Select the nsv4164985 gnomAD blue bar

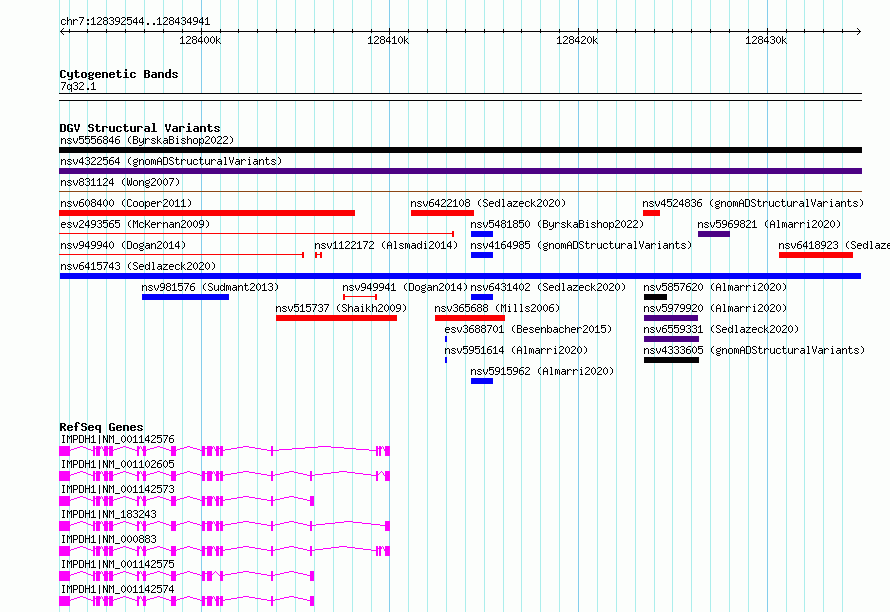click(x=482, y=255)
